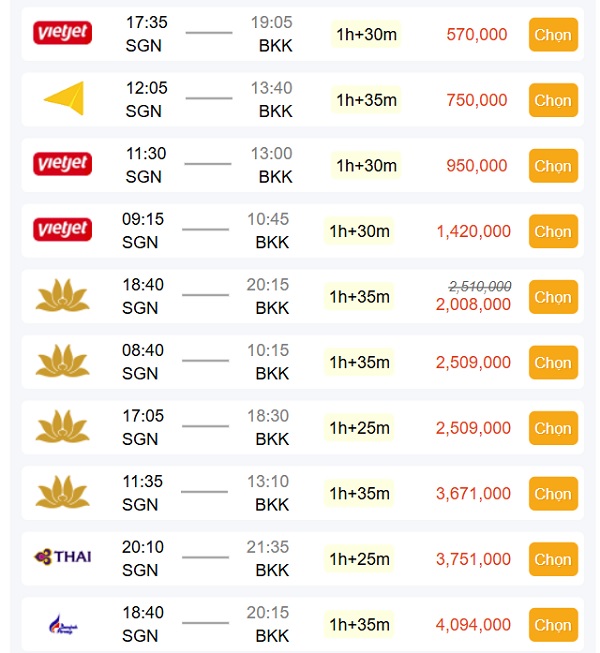Choose the 17:05 Vietnam Airlines flight

pyautogui.click(x=552, y=428)
